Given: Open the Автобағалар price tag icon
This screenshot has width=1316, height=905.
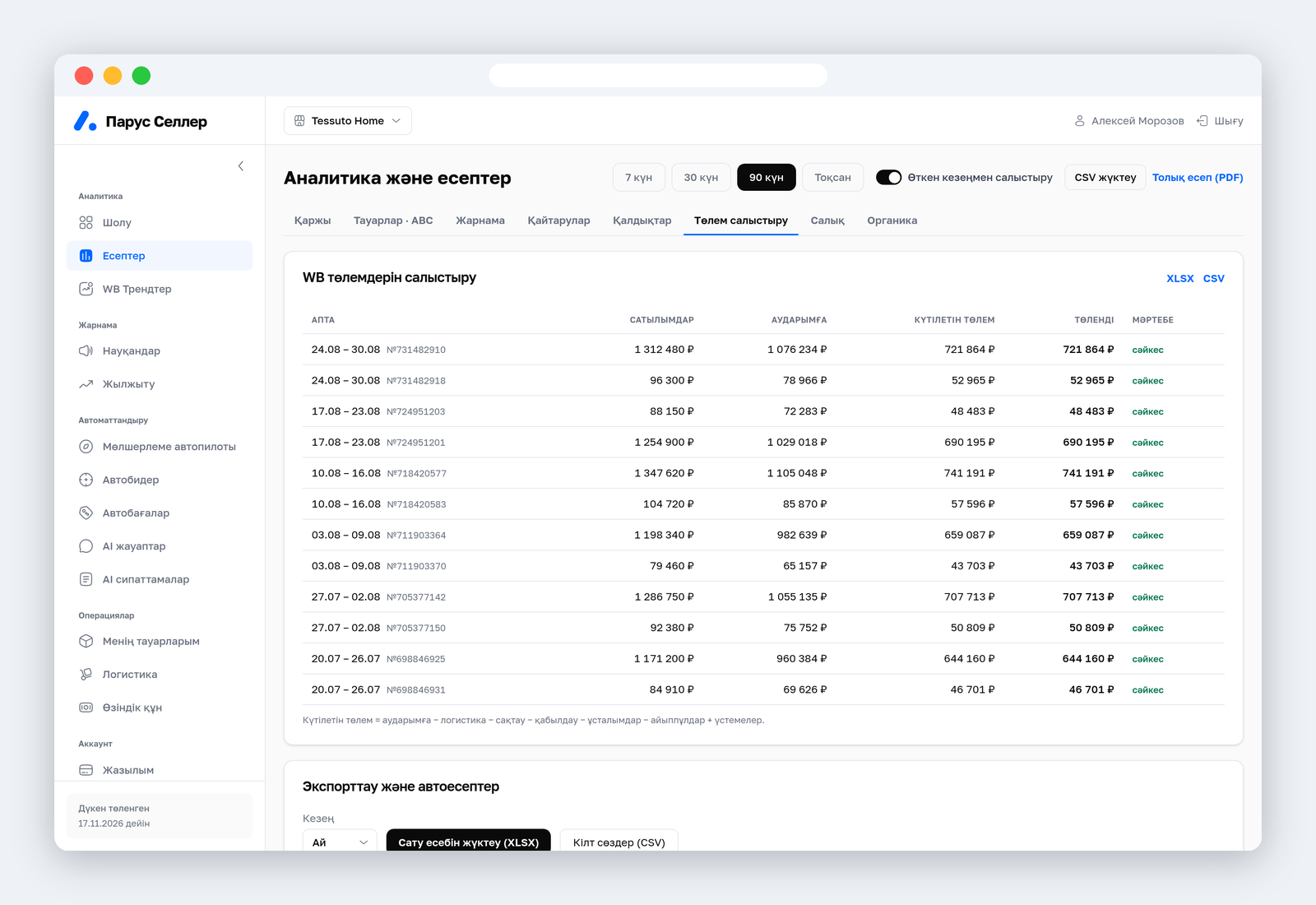Looking at the screenshot, I should [x=86, y=513].
